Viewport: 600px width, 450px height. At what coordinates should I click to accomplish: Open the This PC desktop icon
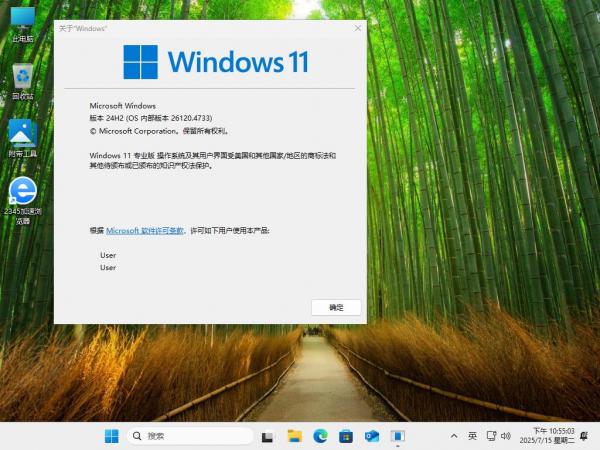tap(23, 24)
